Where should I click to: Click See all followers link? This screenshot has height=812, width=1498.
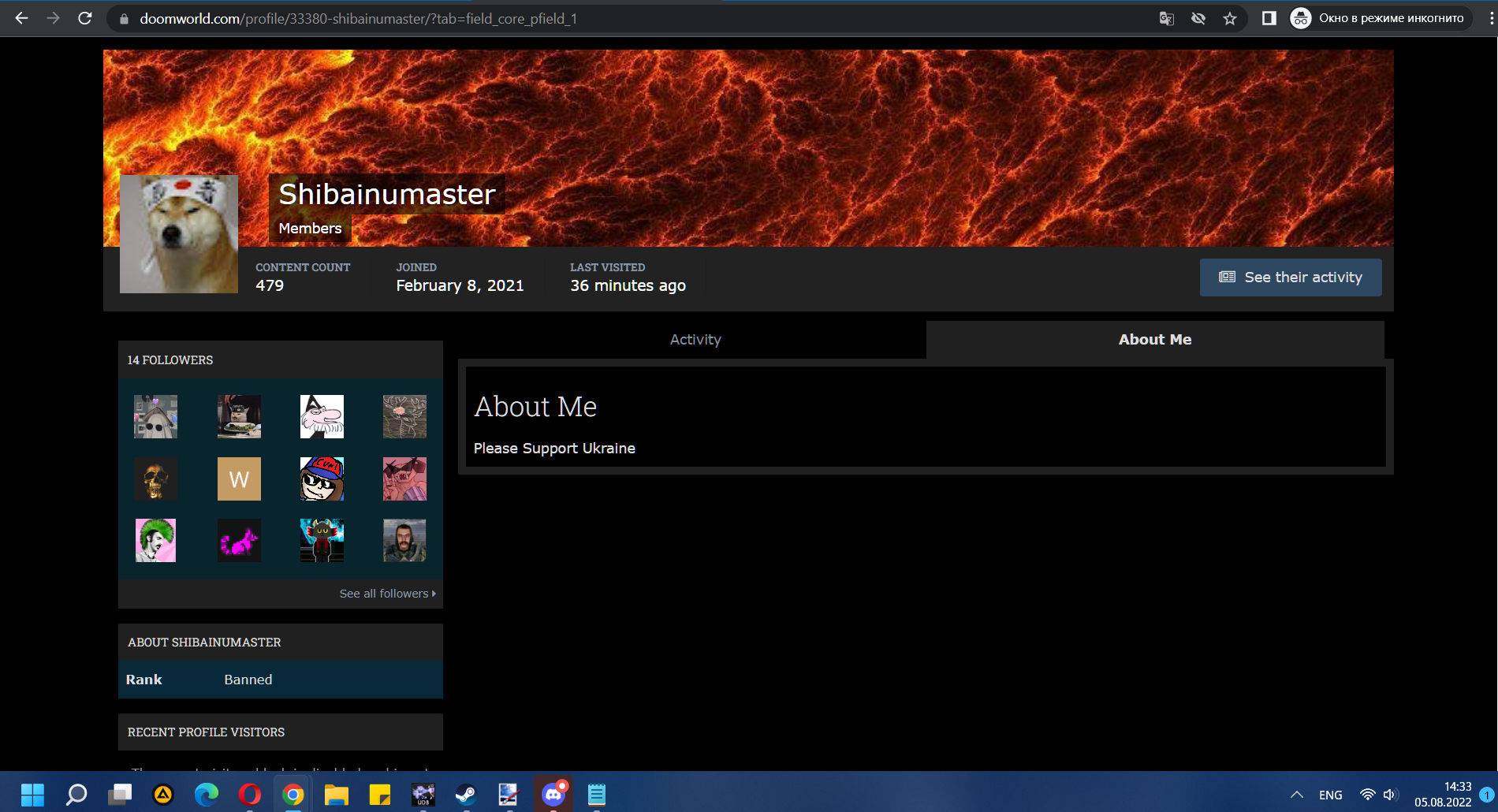coord(387,594)
